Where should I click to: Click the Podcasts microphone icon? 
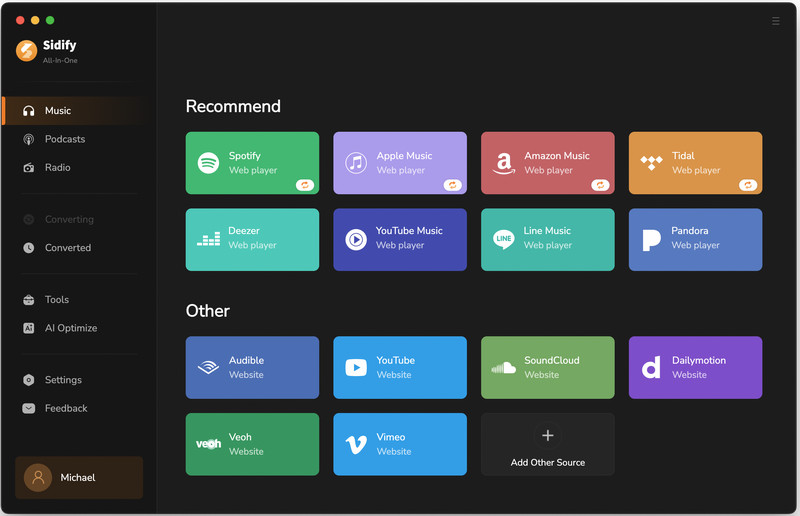click(x=29, y=139)
